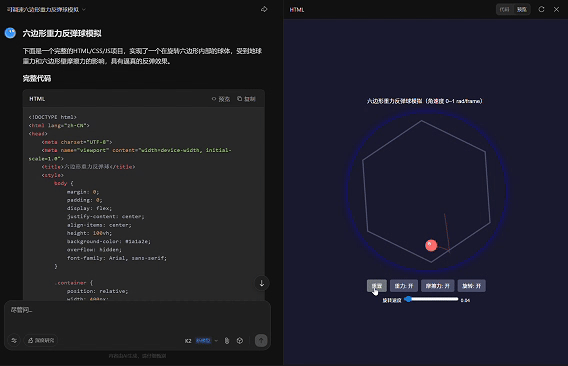Send message with the up-arrow button
Viewport: 568px width, 366px height.
261,340
